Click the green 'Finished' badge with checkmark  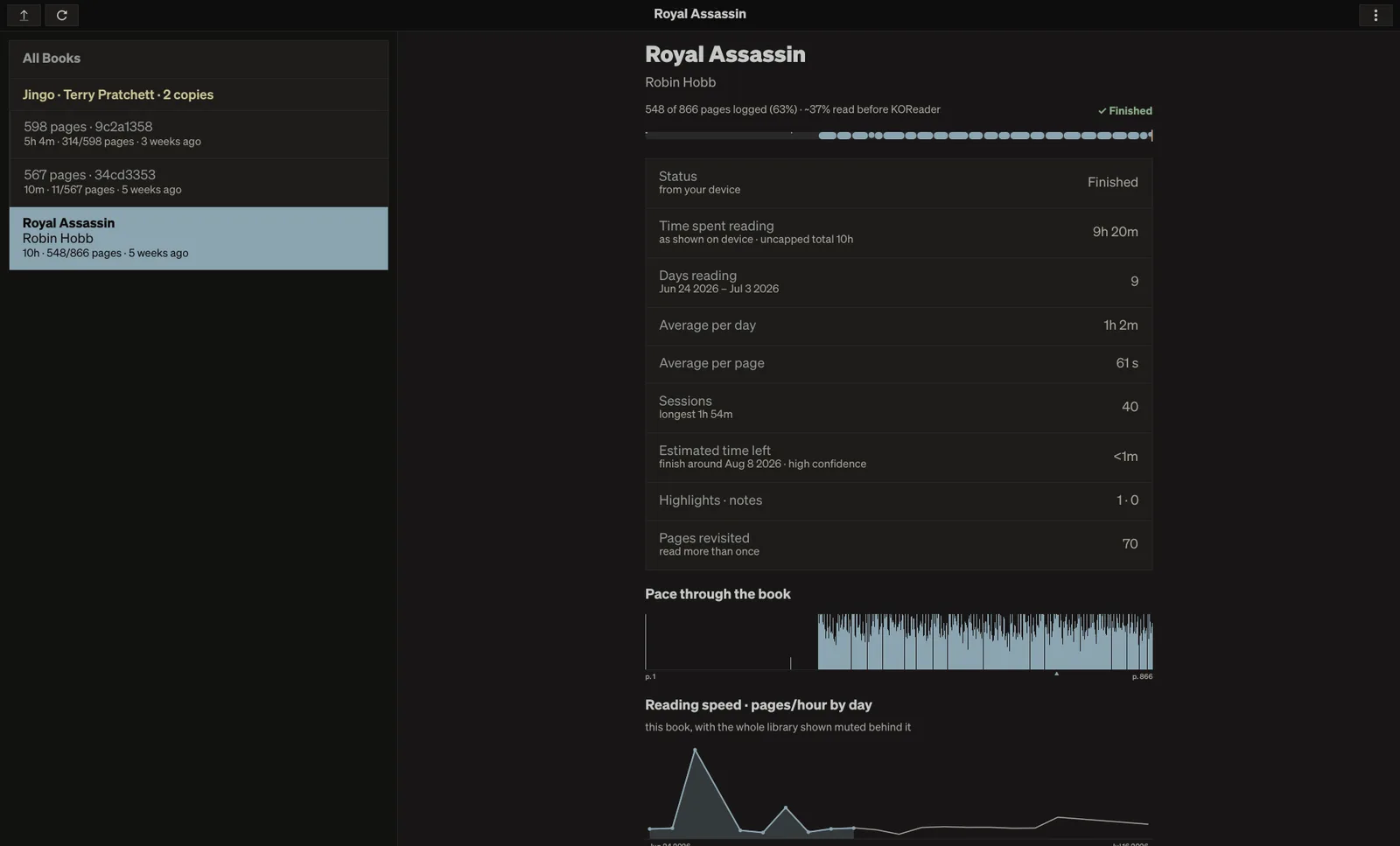click(1125, 111)
